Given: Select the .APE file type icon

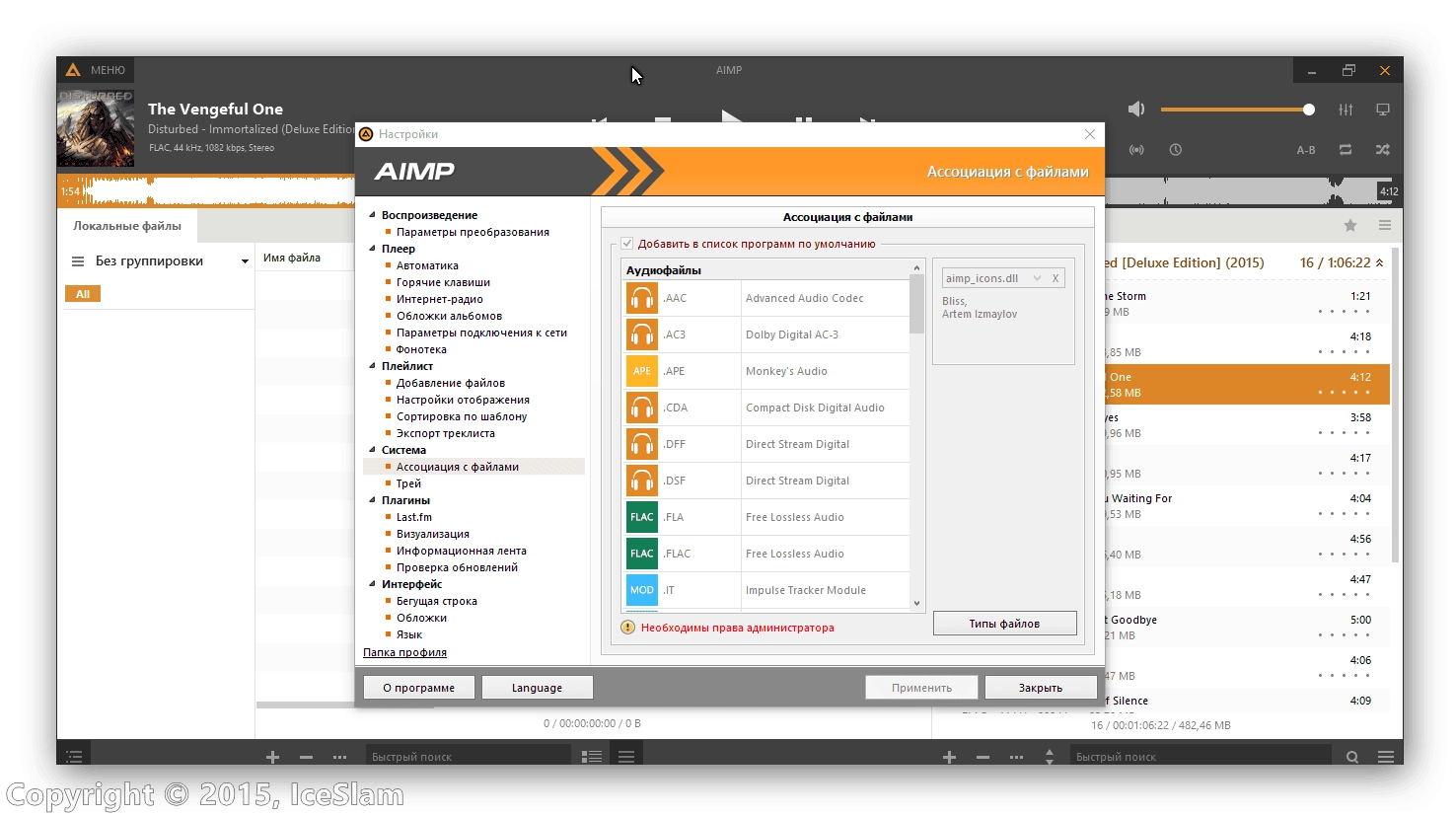Looking at the screenshot, I should [x=642, y=371].
